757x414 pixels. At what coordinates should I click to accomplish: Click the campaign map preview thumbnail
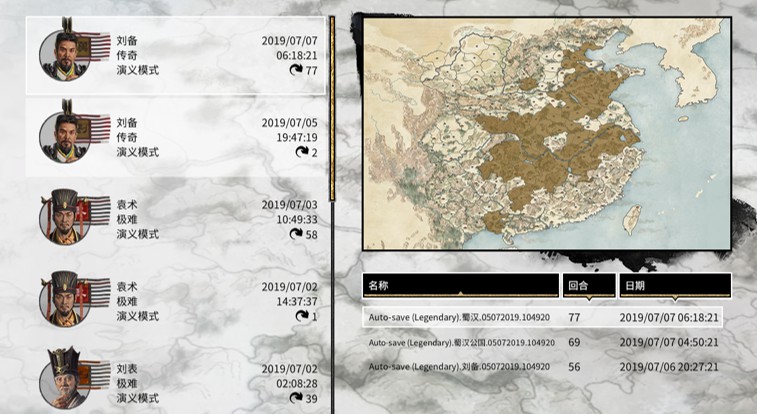[x=547, y=134]
